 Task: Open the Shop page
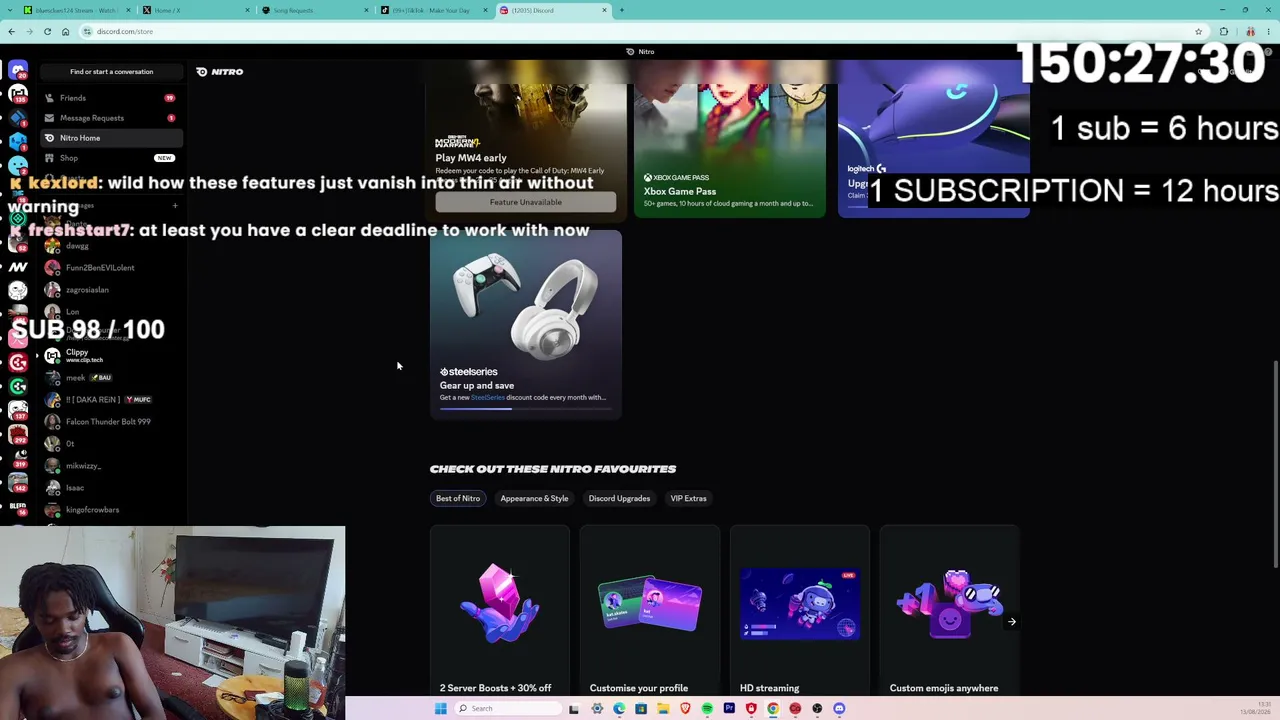[110, 158]
